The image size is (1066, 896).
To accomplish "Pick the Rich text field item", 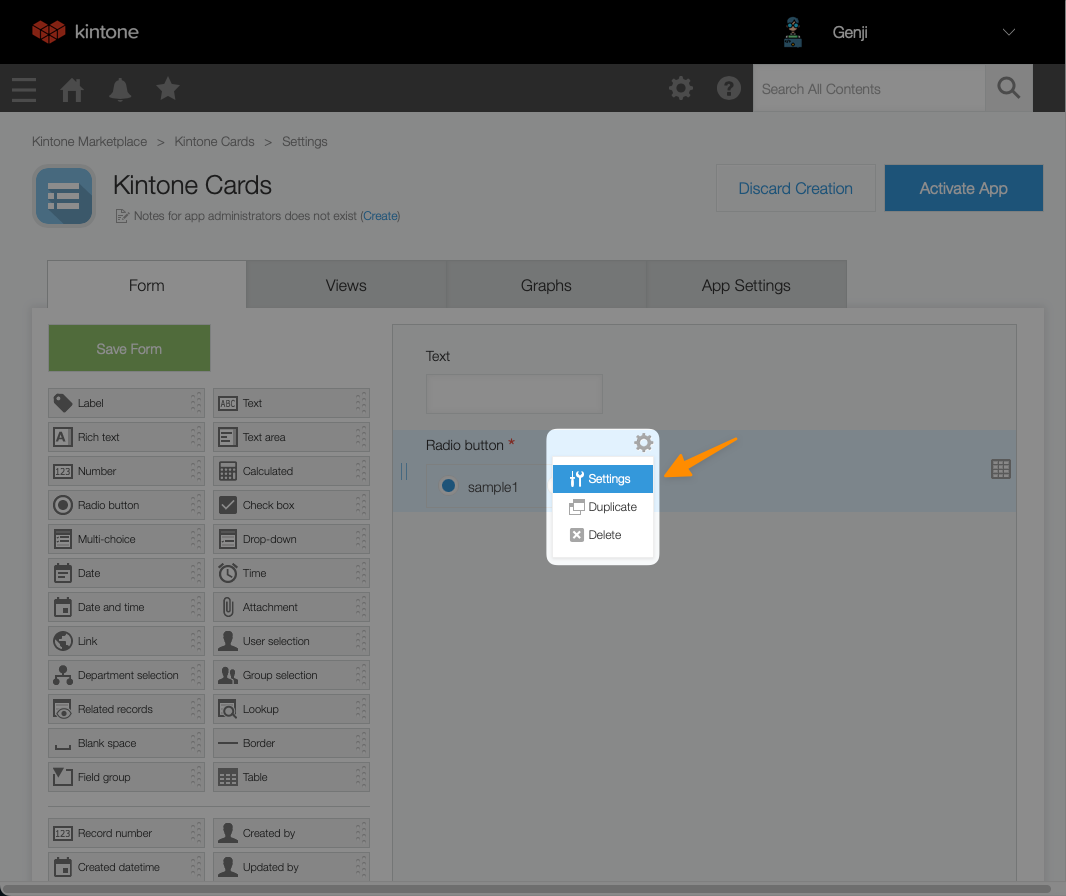I will [126, 437].
